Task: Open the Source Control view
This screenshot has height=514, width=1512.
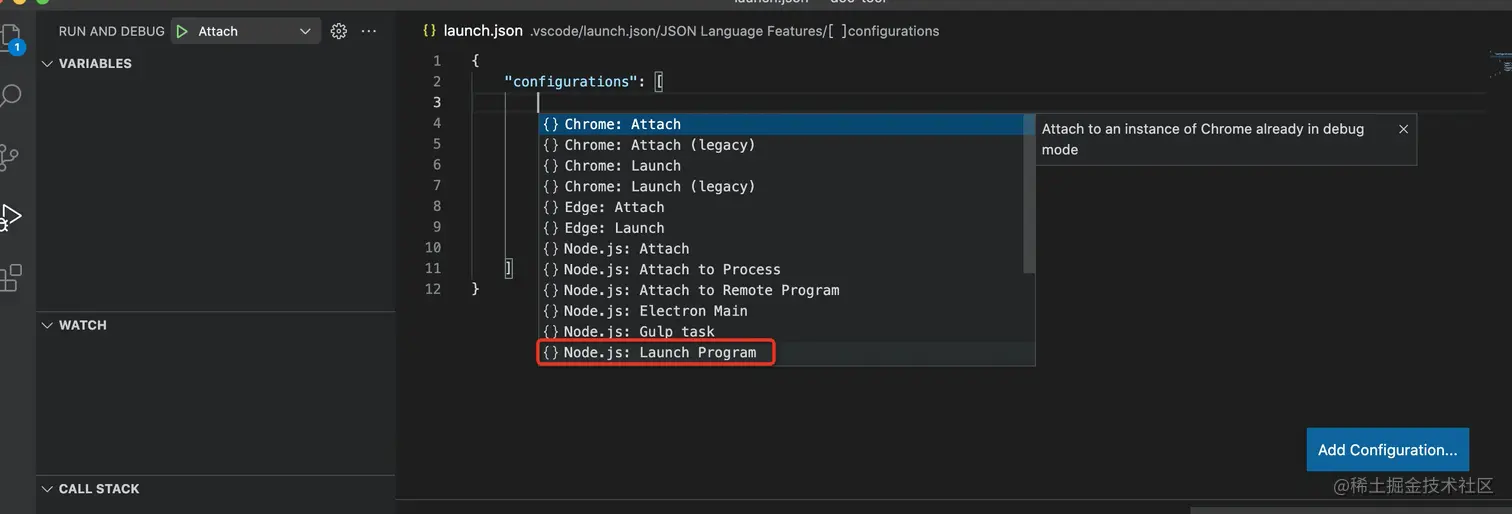Action: (10, 157)
